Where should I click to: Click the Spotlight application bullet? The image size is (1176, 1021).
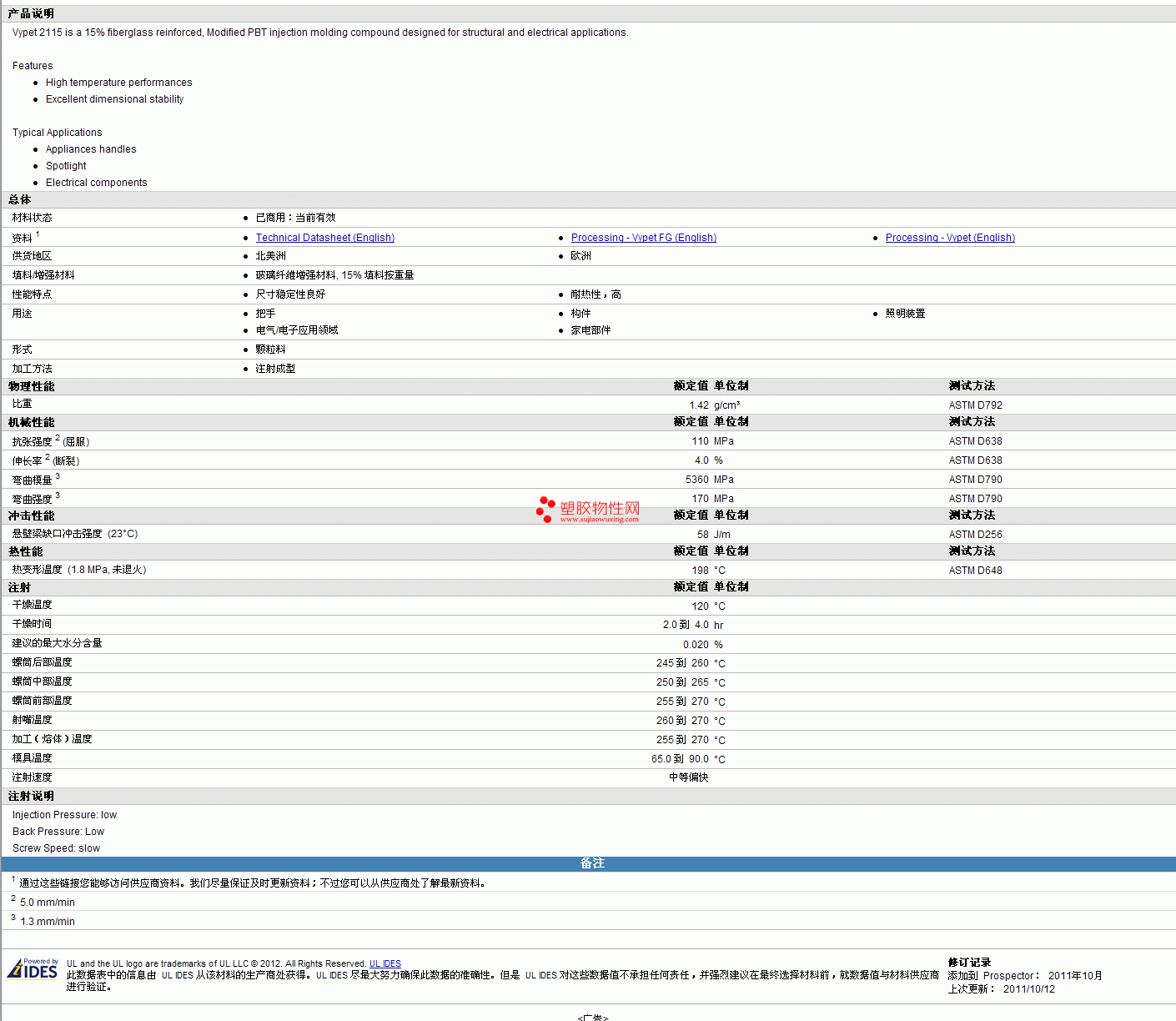[x=66, y=166]
